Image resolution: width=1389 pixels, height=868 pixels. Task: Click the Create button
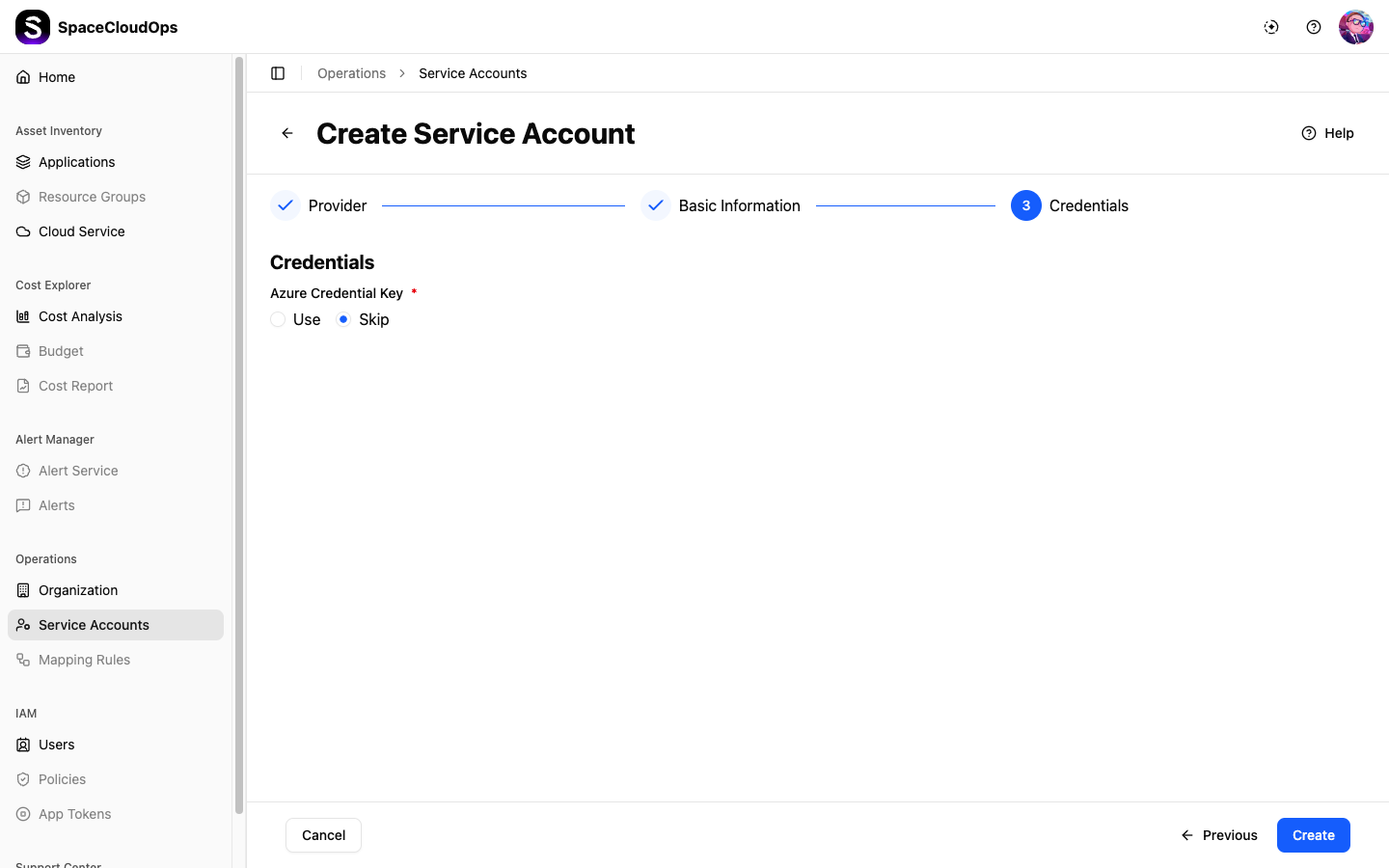[x=1314, y=835]
